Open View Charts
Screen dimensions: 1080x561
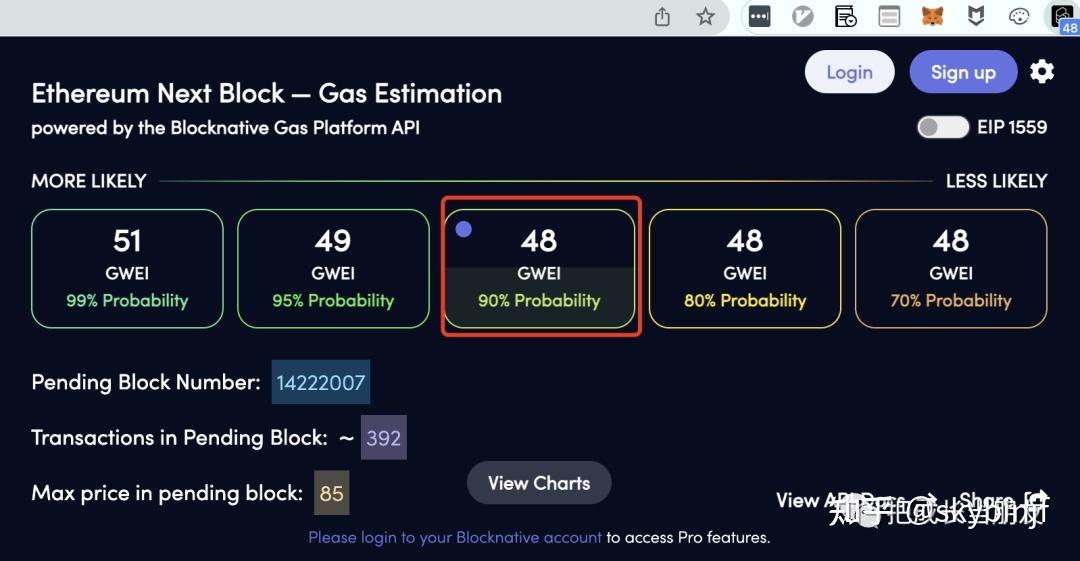pos(539,483)
